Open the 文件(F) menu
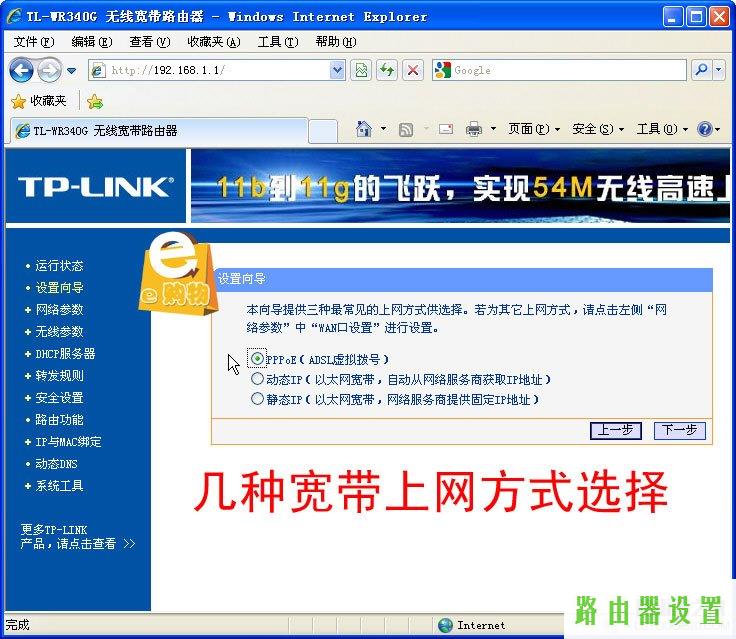The height and width of the screenshot is (639, 736). [34, 42]
